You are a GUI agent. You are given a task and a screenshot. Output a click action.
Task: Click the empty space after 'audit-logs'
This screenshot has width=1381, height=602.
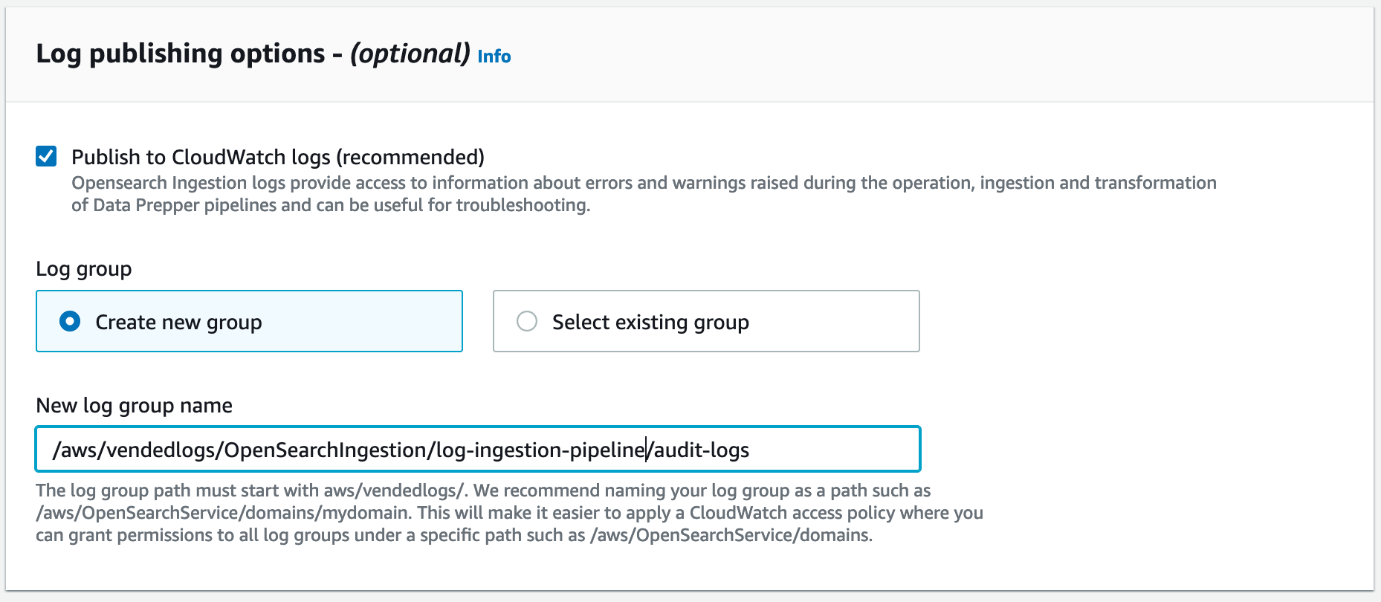(840, 450)
